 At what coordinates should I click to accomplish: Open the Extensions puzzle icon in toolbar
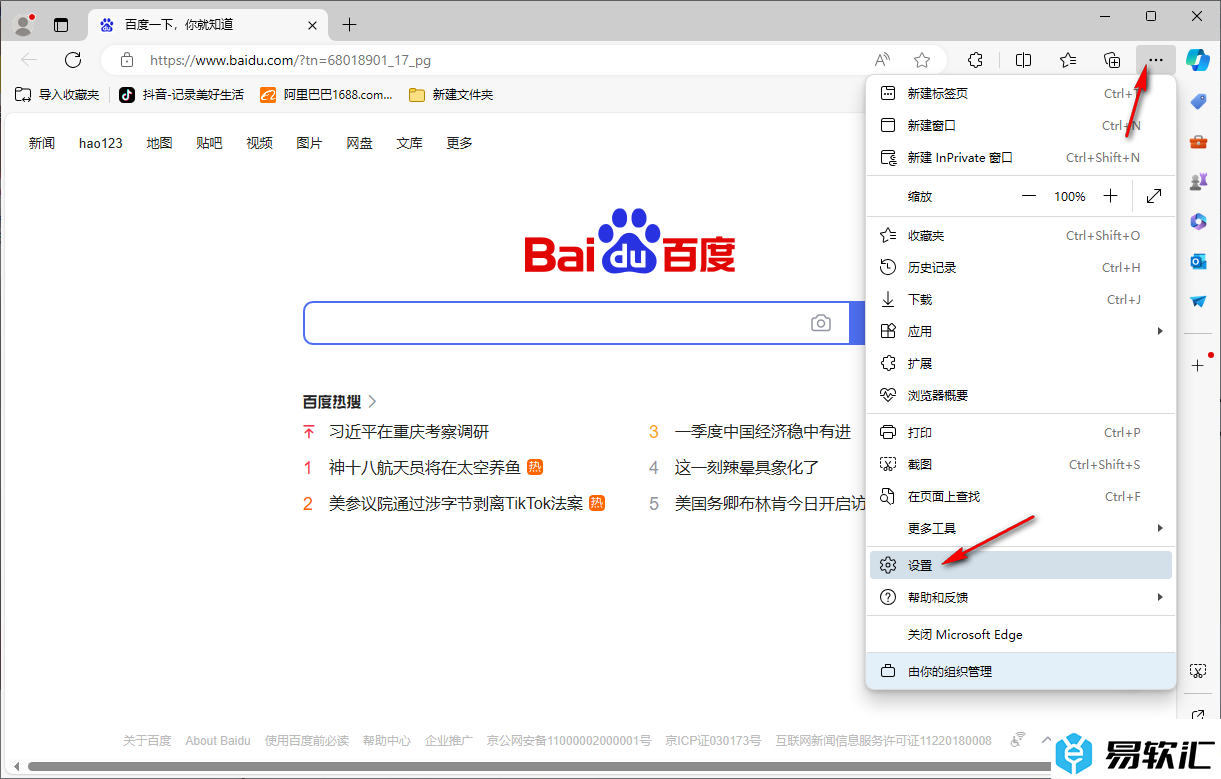[977, 60]
